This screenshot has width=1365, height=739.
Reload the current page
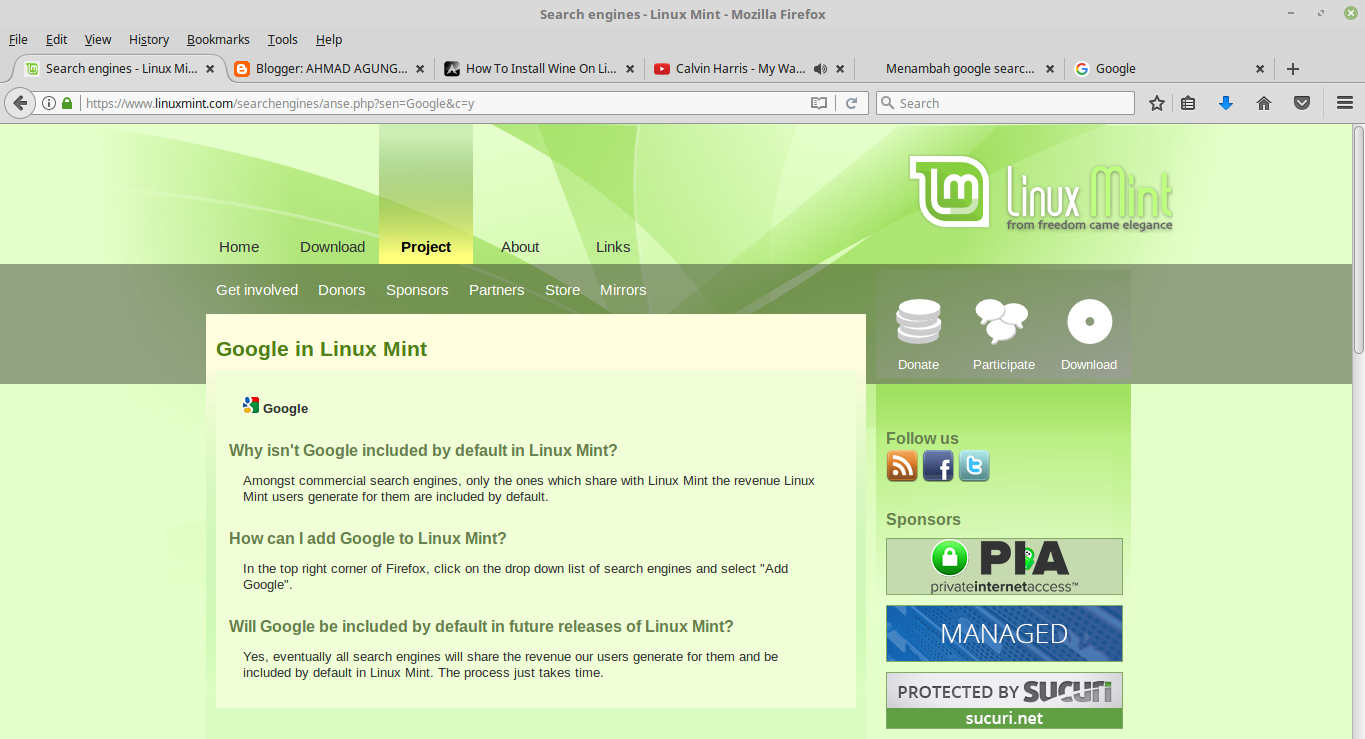852,103
